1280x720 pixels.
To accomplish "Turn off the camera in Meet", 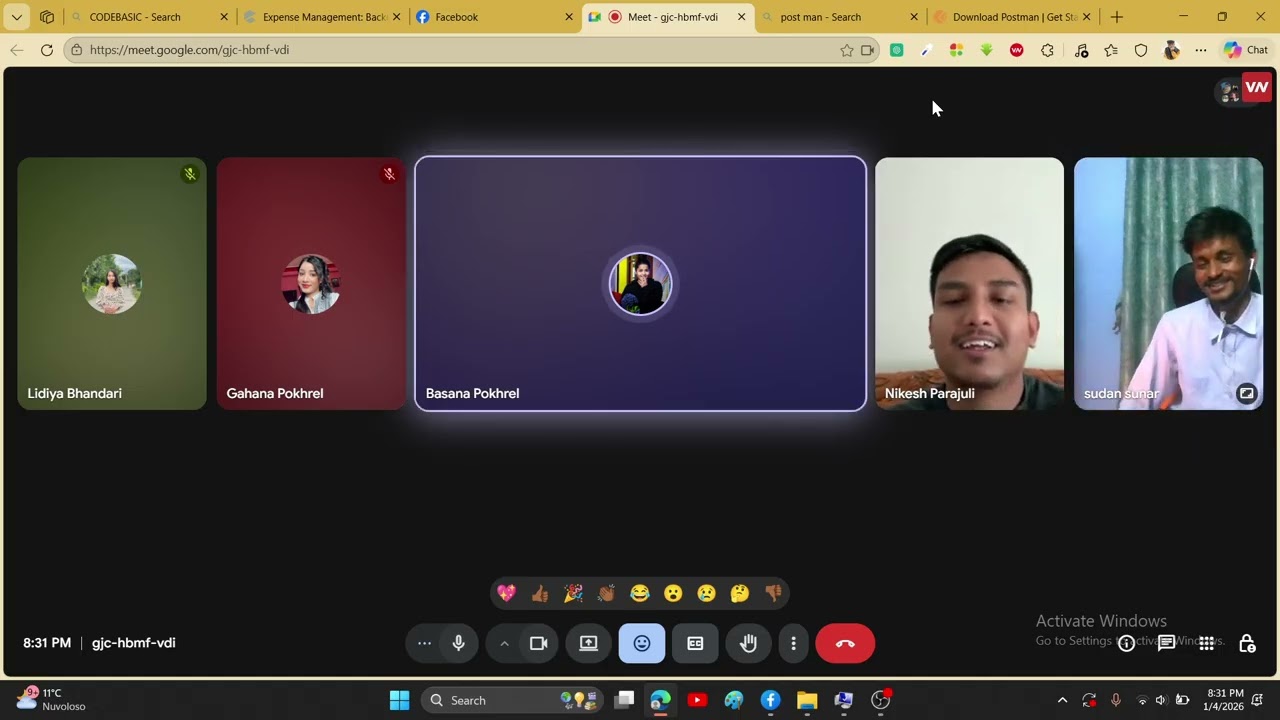I will pyautogui.click(x=539, y=643).
